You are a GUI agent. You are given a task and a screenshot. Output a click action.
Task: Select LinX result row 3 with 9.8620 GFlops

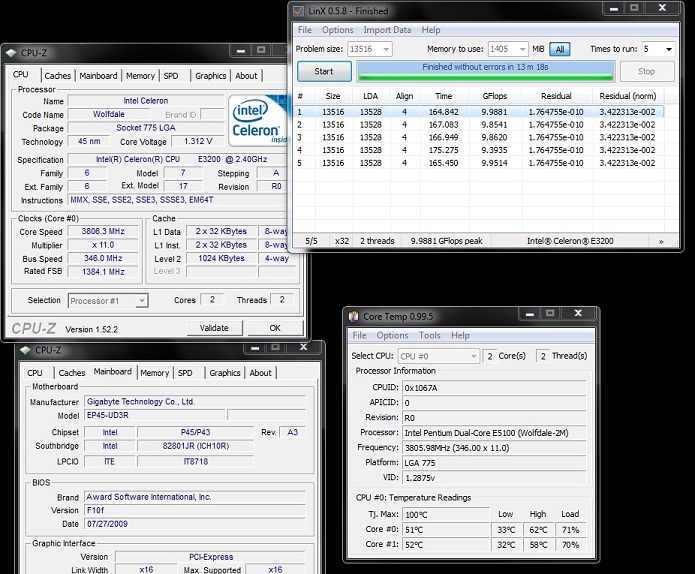(479, 137)
